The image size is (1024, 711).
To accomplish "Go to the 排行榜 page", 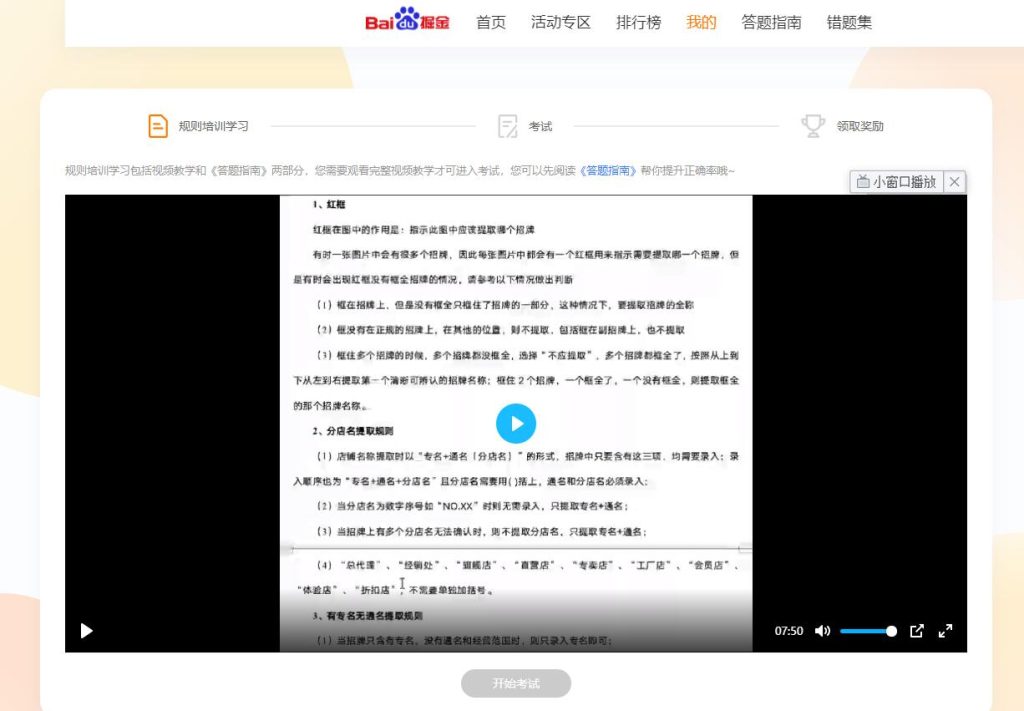I will [x=638, y=22].
